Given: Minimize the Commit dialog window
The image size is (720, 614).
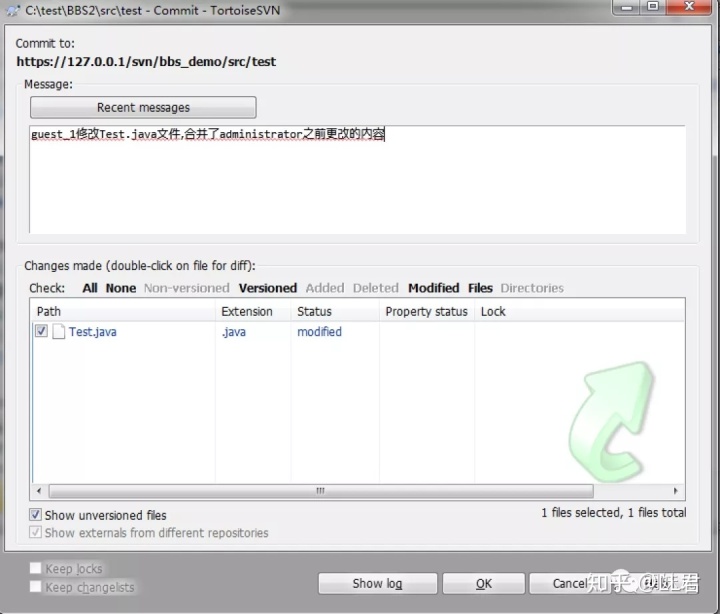Looking at the screenshot, I should tap(627, 7).
